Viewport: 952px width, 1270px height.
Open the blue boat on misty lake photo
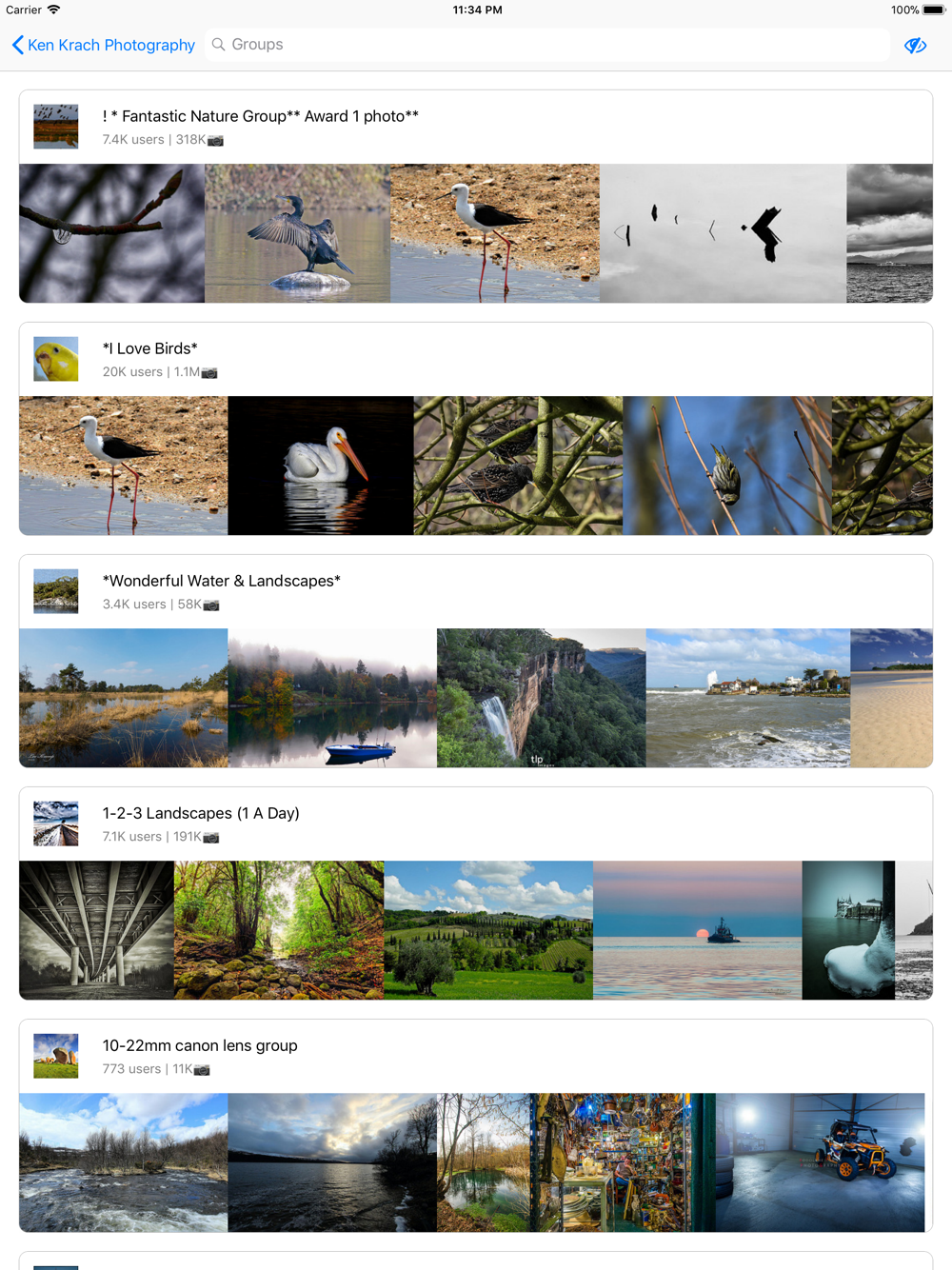(x=332, y=698)
